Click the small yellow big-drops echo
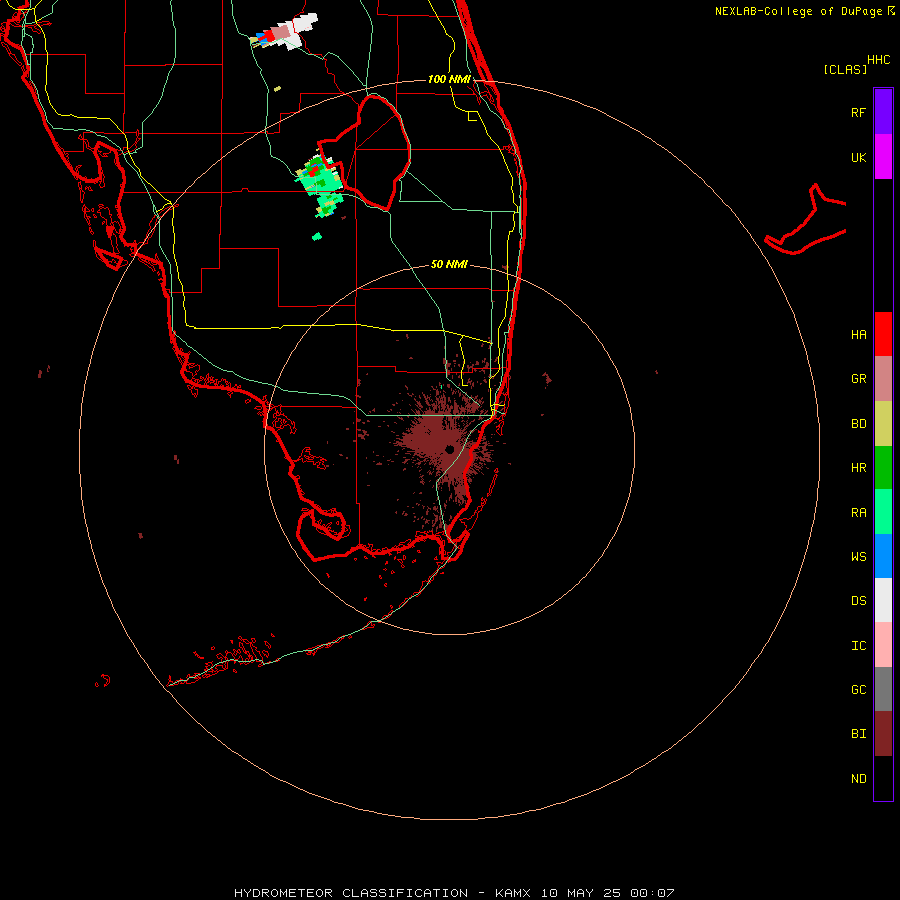 tap(278, 88)
